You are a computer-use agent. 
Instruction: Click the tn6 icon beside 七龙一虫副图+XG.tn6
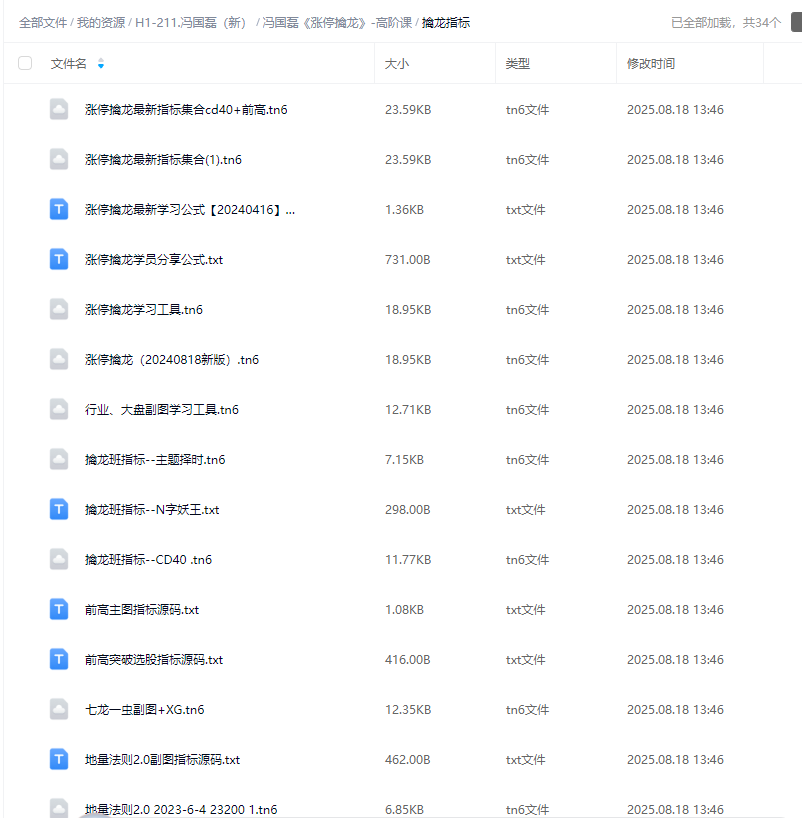click(x=58, y=709)
